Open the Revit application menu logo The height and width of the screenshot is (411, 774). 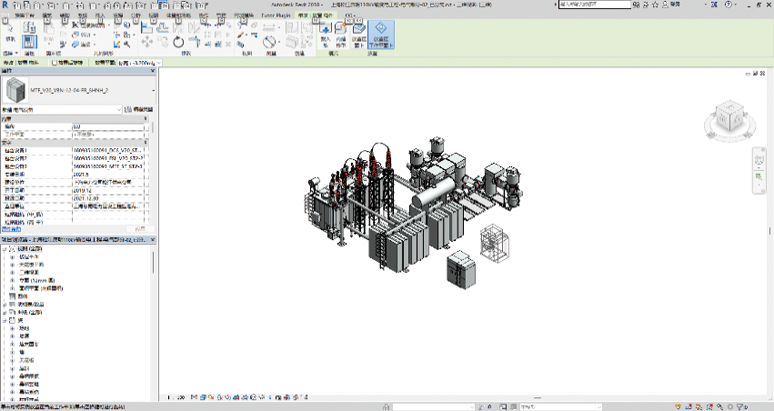point(6,5)
